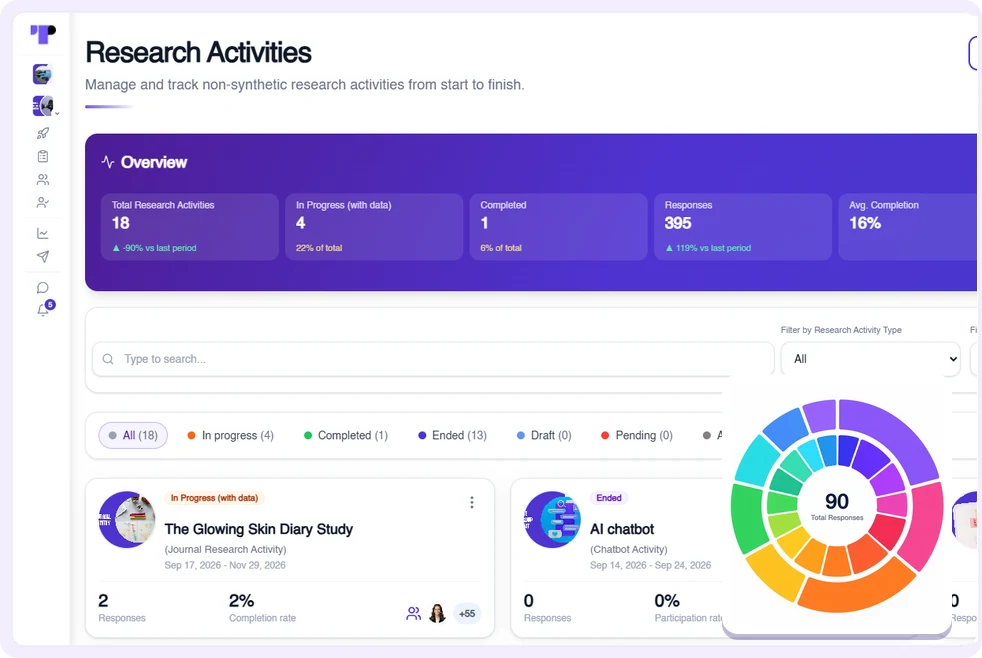Screen dimensions: 982x658
Task: Open the user check icon in sidebar
Action: click(x=43, y=203)
